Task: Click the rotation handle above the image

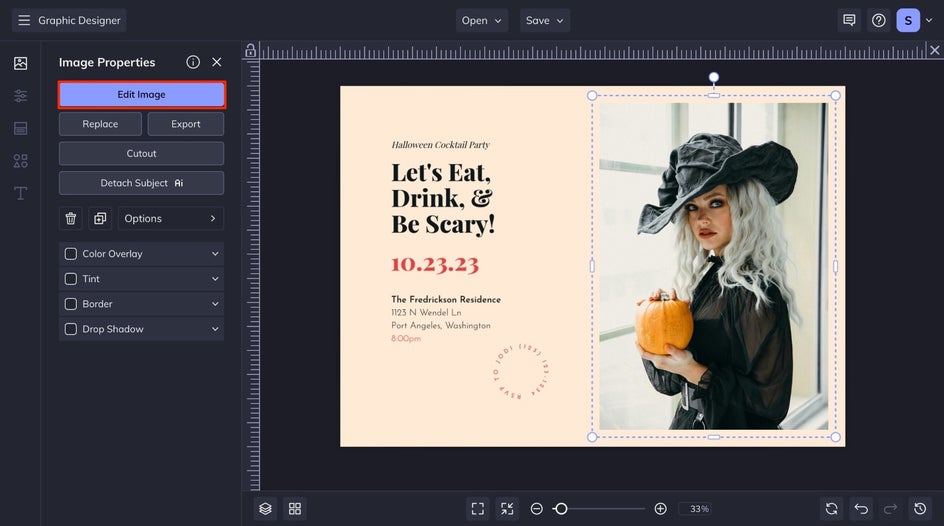Action: point(713,77)
